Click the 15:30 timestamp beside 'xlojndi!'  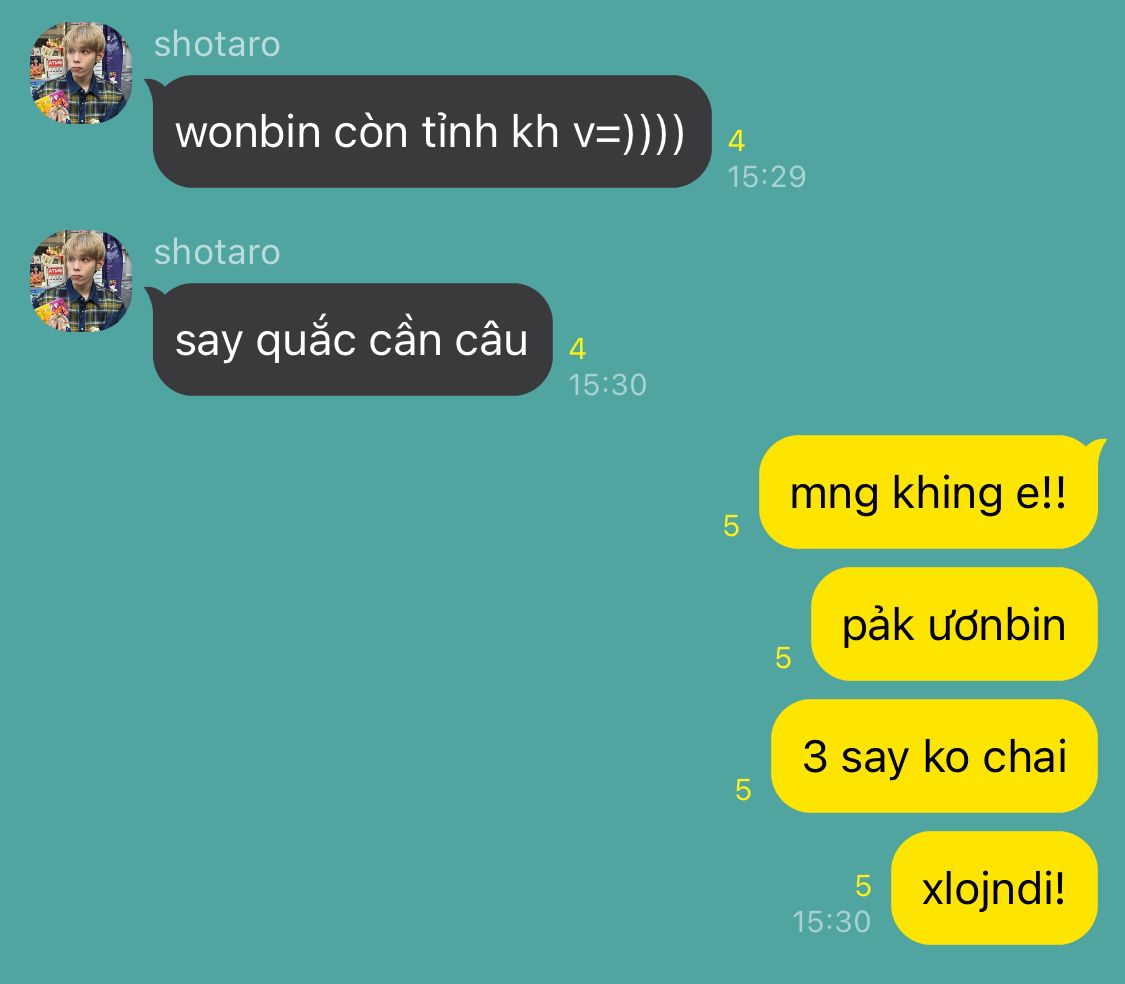coord(832,922)
